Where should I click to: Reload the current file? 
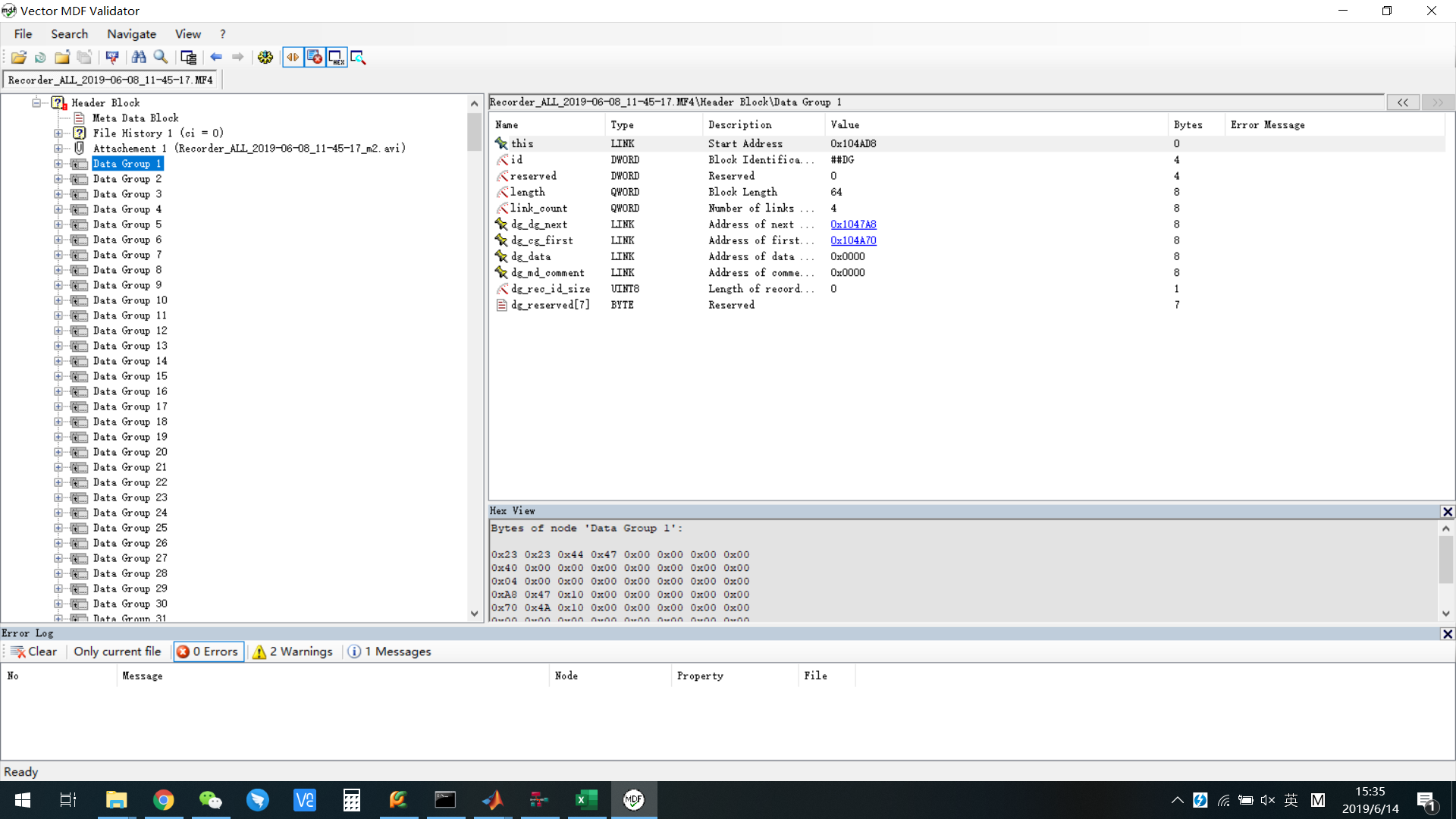coord(39,57)
